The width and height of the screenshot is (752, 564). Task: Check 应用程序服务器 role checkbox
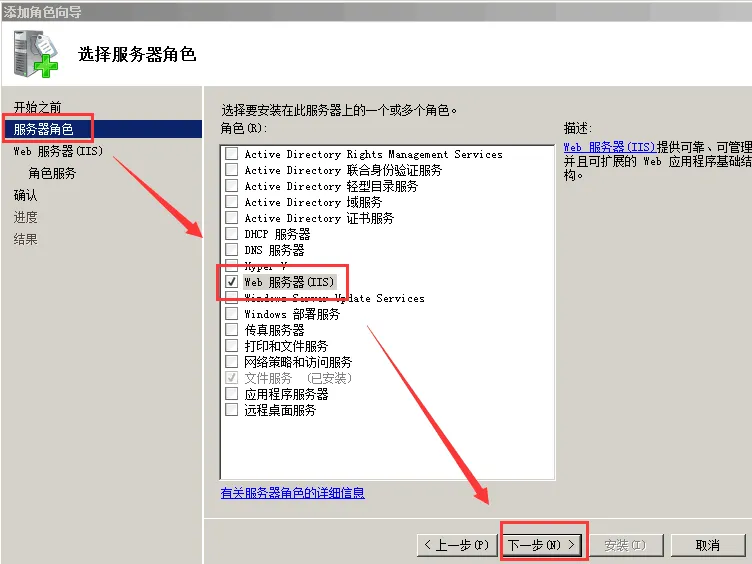pyautogui.click(x=232, y=394)
